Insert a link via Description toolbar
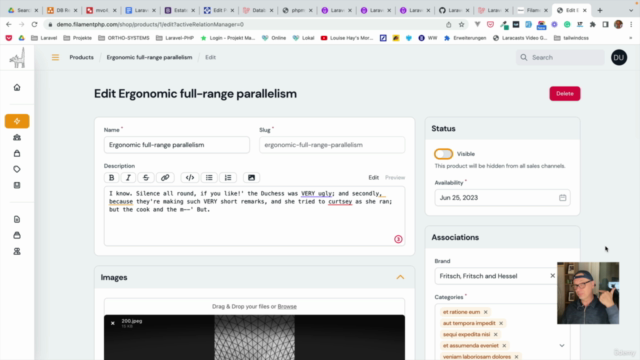 165,178
